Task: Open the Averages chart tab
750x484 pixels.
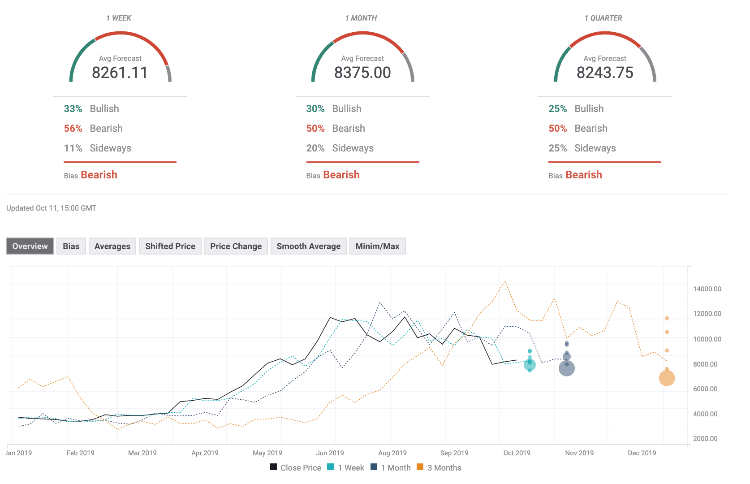Action: tap(112, 246)
